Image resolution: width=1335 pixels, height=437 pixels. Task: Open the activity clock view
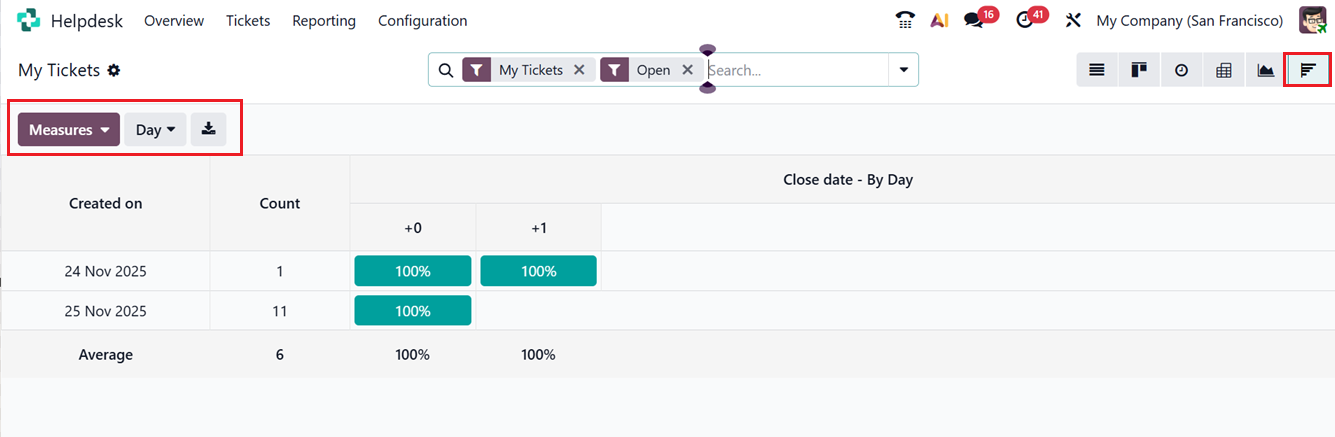pos(1181,70)
